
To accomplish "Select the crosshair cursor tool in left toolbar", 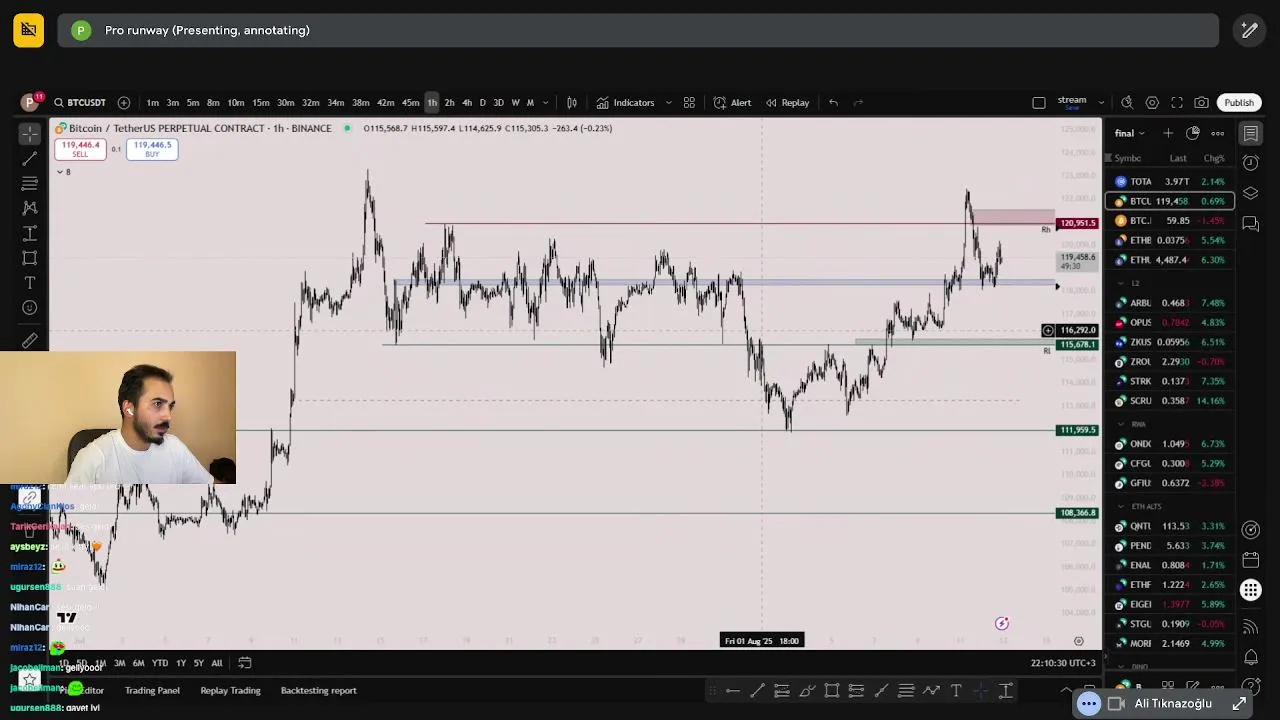I will coord(30,134).
